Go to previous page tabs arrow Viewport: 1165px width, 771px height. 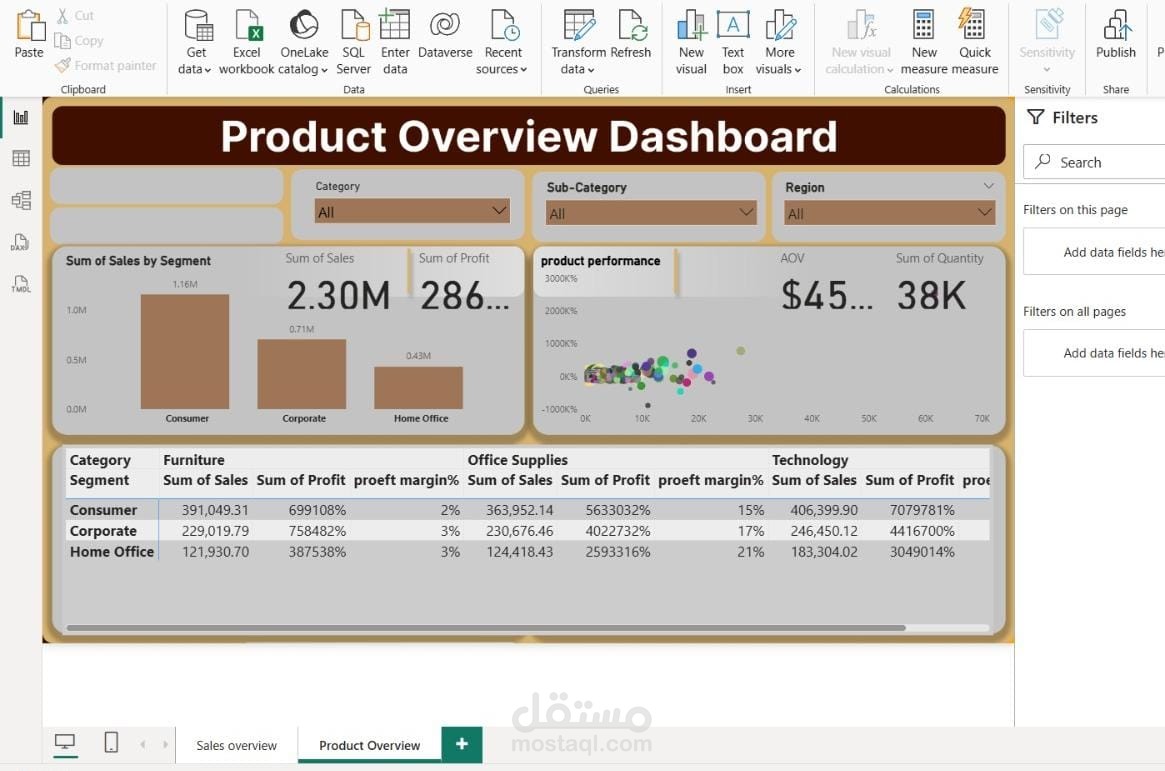click(143, 744)
